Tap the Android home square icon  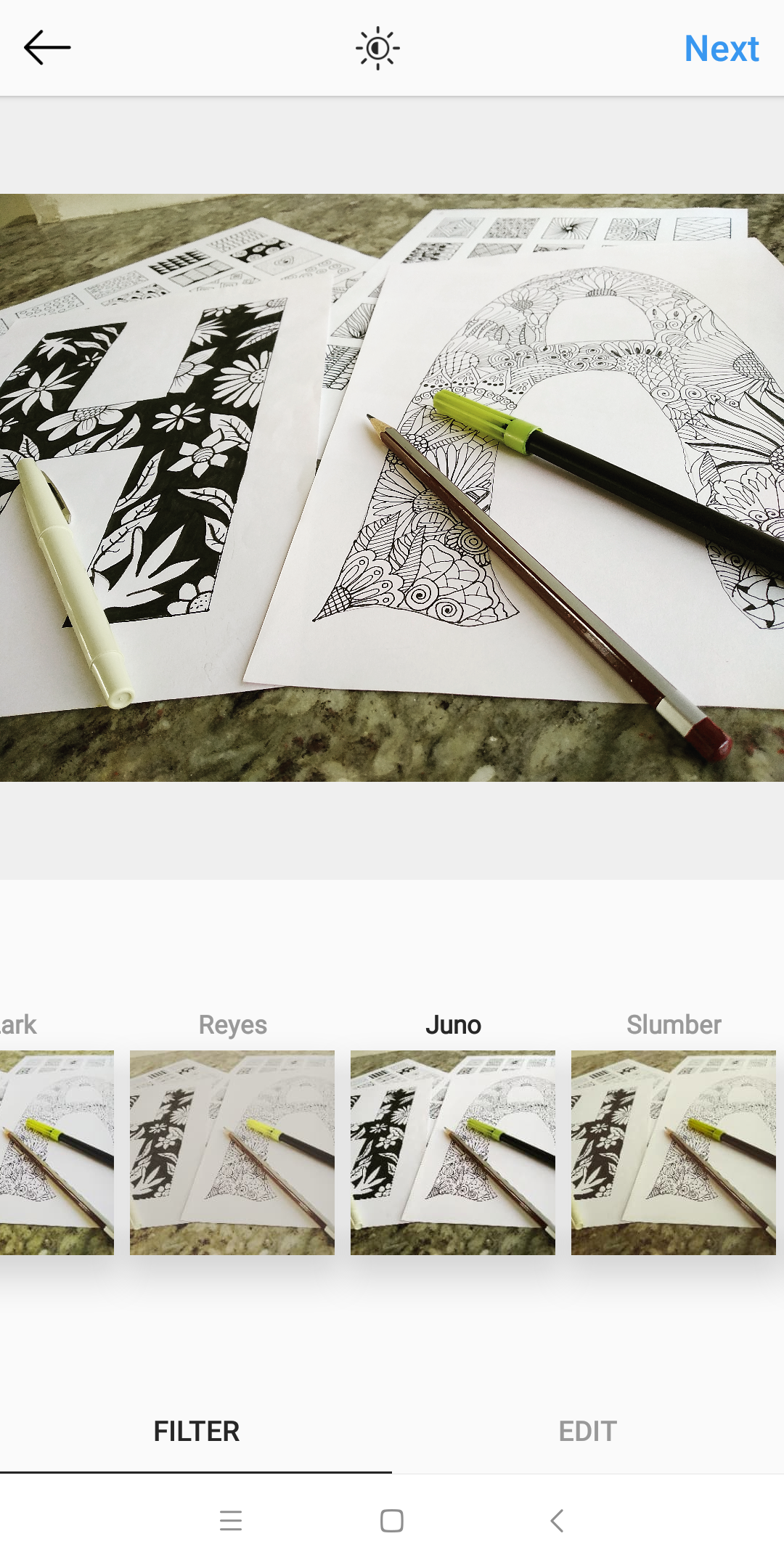[392, 1520]
